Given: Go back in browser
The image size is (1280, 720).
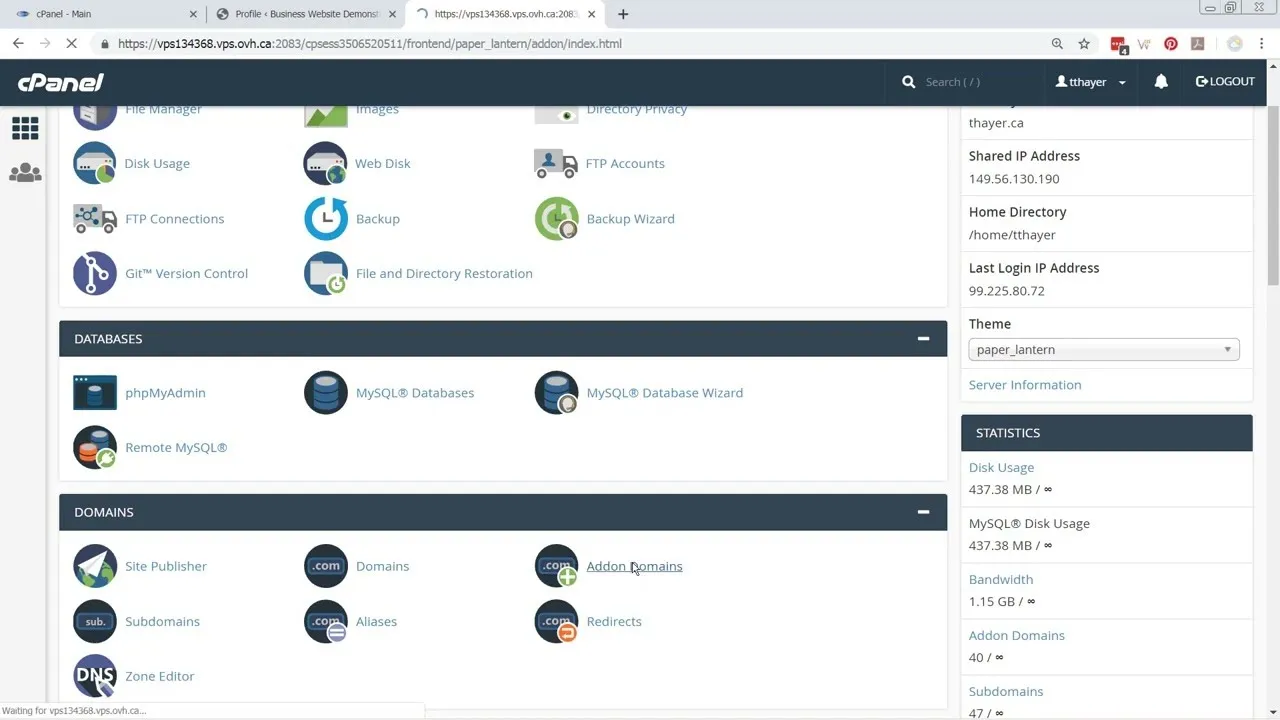Looking at the screenshot, I should point(18,44).
